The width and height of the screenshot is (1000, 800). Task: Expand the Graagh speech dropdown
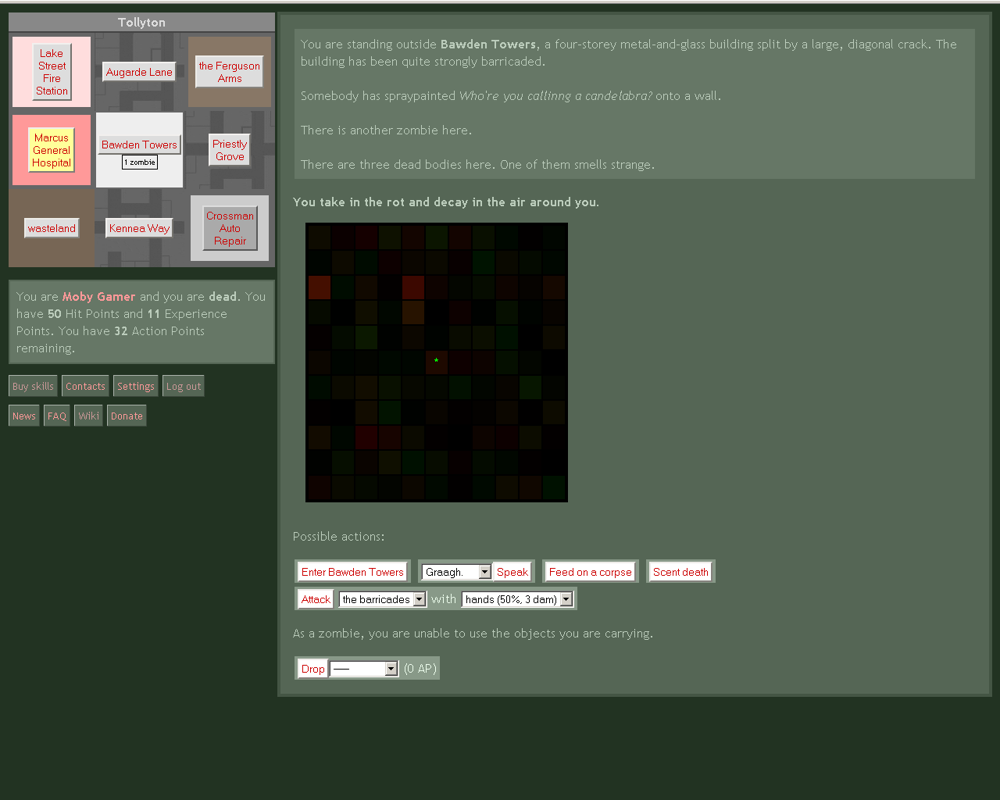[x=456, y=572]
